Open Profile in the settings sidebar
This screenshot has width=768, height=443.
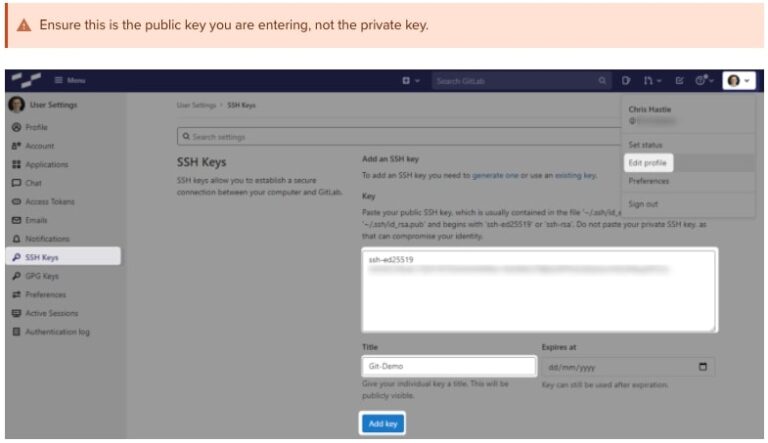coord(36,127)
